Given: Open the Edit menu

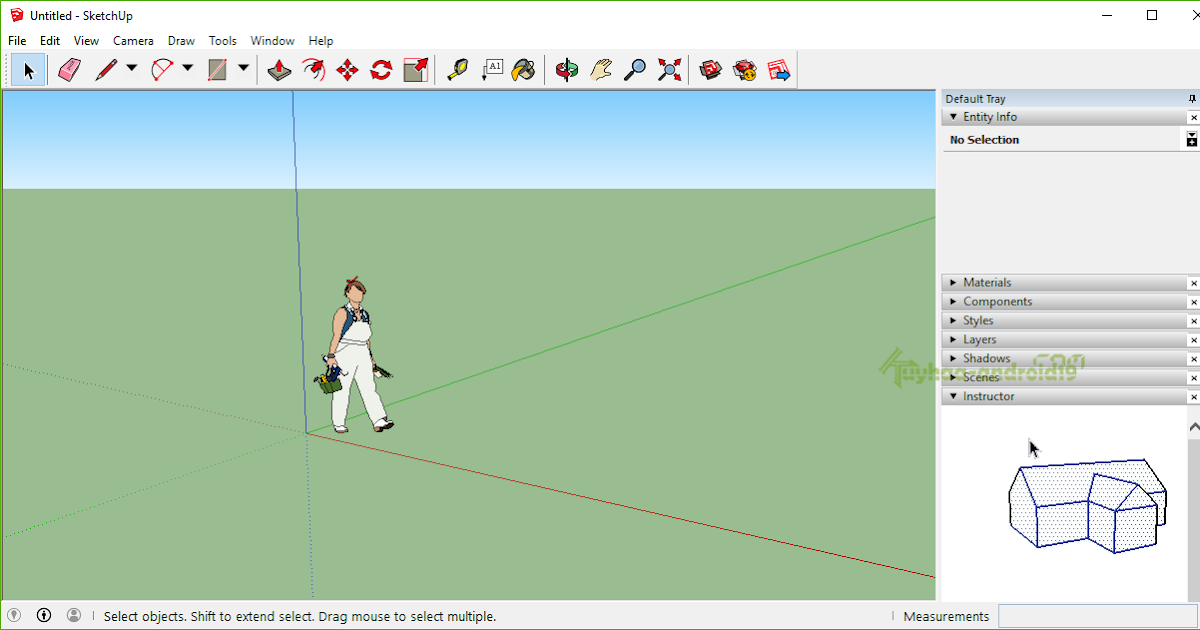Looking at the screenshot, I should click(50, 41).
